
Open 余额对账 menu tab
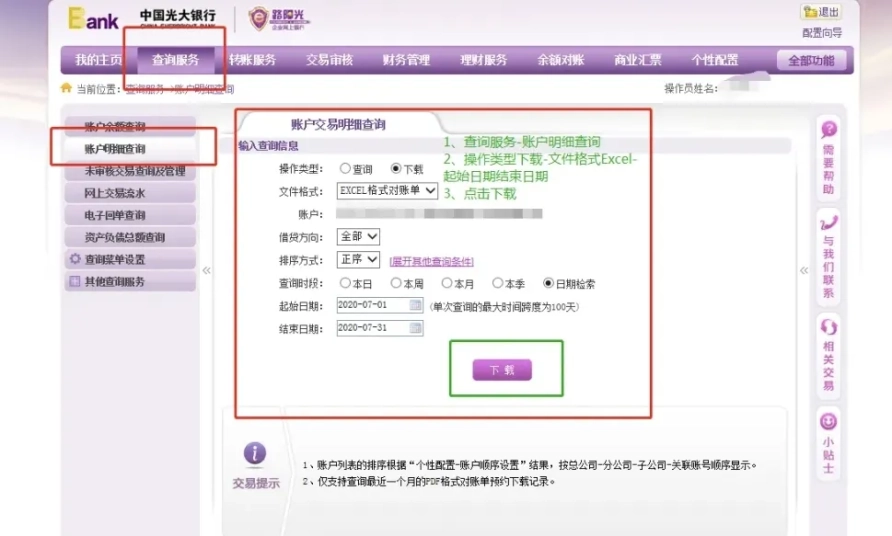(x=561, y=60)
